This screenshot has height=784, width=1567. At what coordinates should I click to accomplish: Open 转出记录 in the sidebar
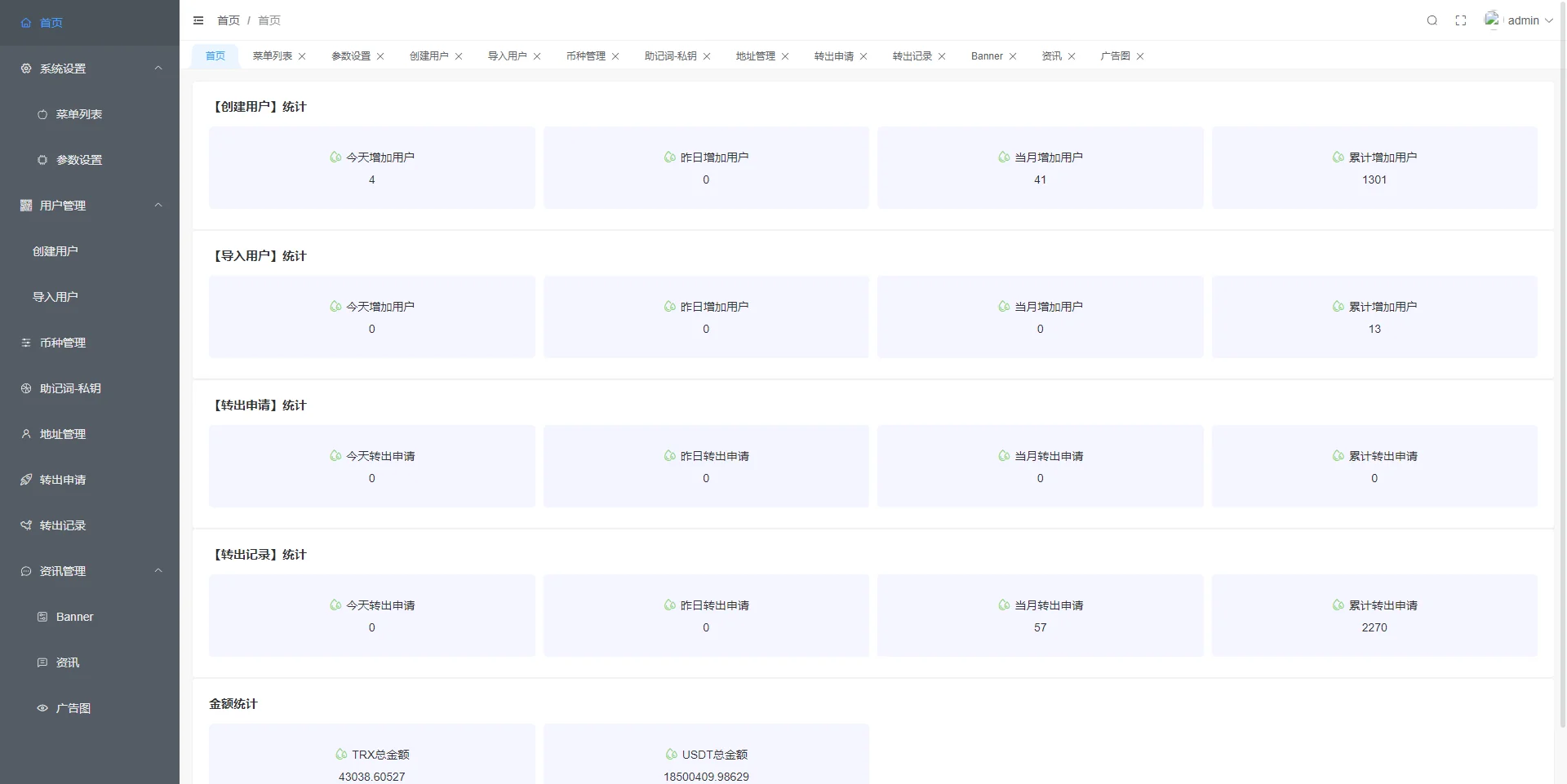point(63,525)
